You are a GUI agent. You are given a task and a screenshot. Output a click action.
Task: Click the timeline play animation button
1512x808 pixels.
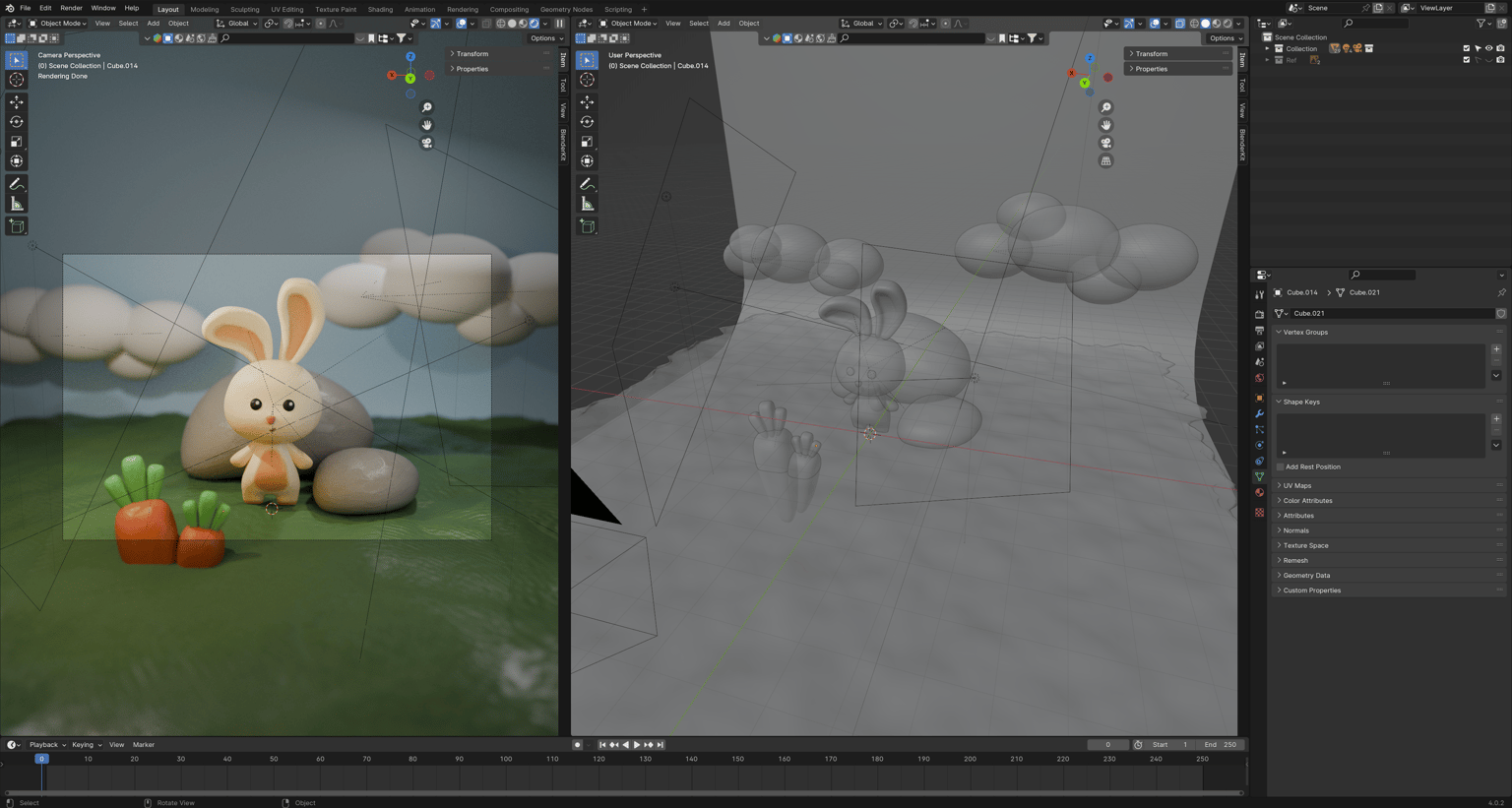point(637,745)
